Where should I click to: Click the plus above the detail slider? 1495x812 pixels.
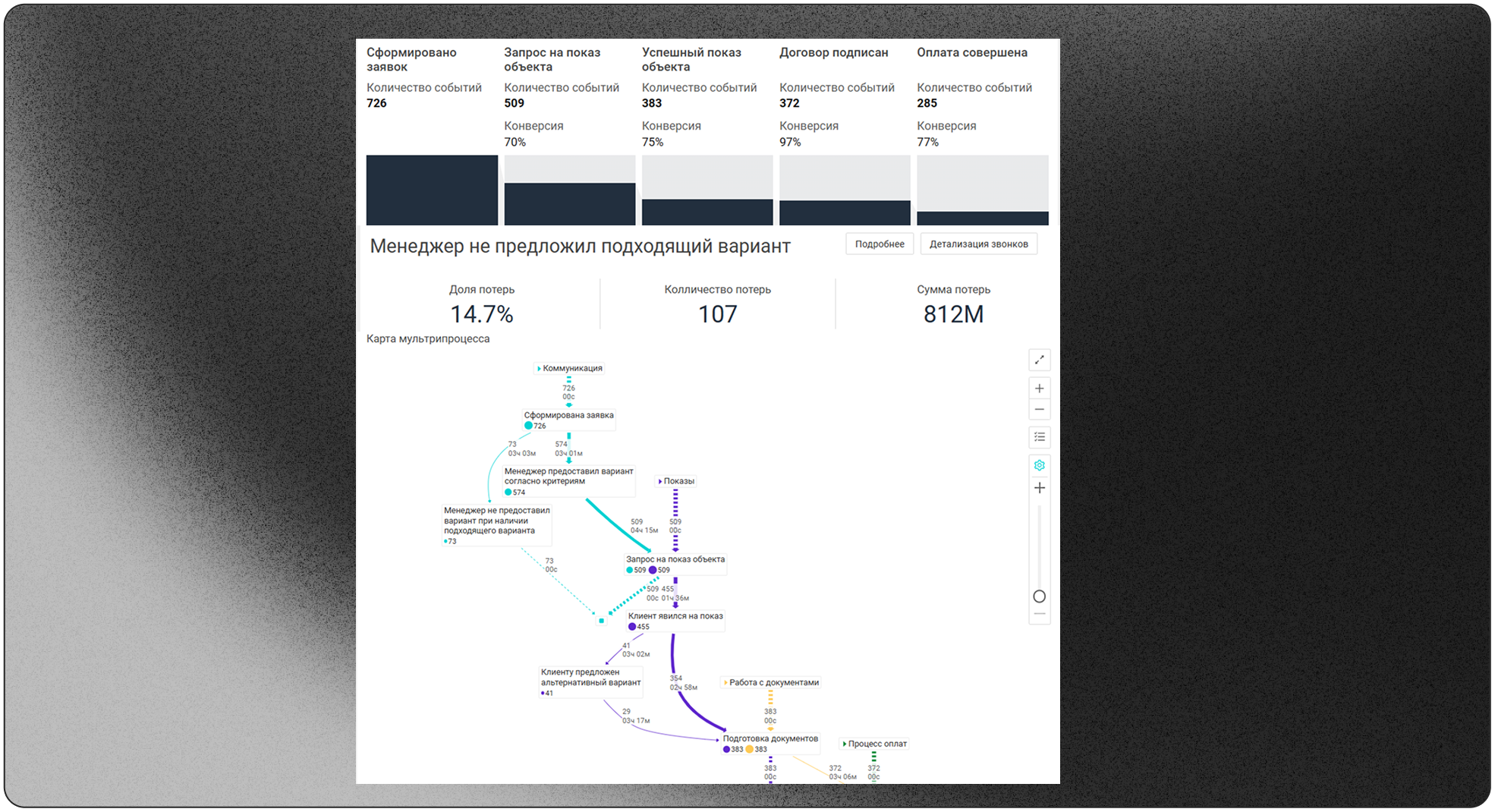click(1039, 488)
